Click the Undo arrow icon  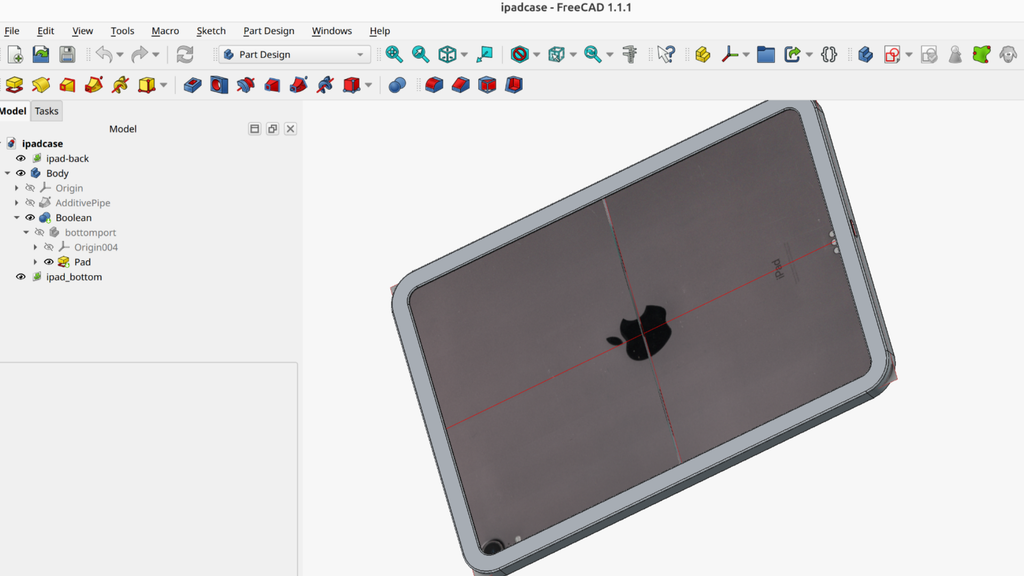pyautogui.click(x=104, y=54)
